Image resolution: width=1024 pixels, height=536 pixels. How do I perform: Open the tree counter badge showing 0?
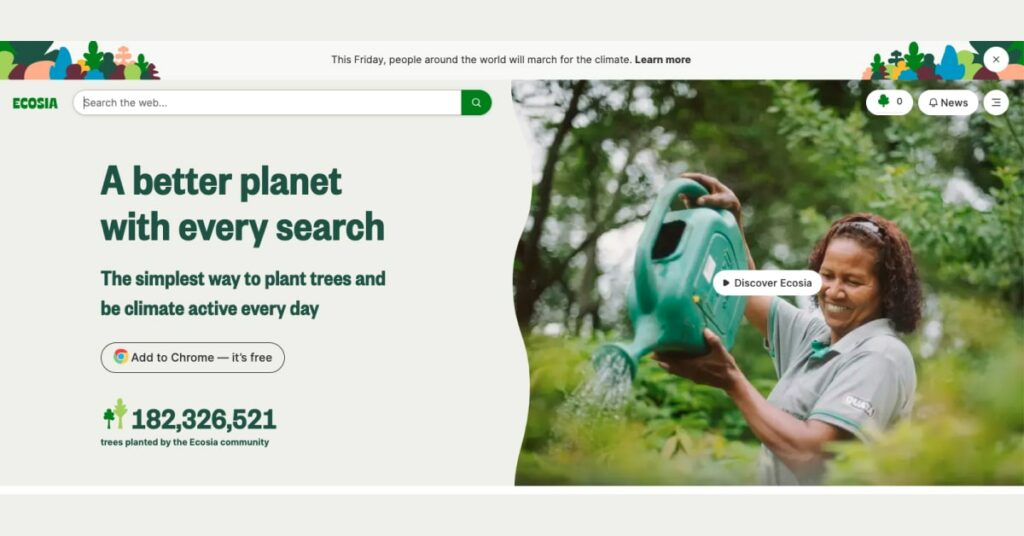point(889,102)
